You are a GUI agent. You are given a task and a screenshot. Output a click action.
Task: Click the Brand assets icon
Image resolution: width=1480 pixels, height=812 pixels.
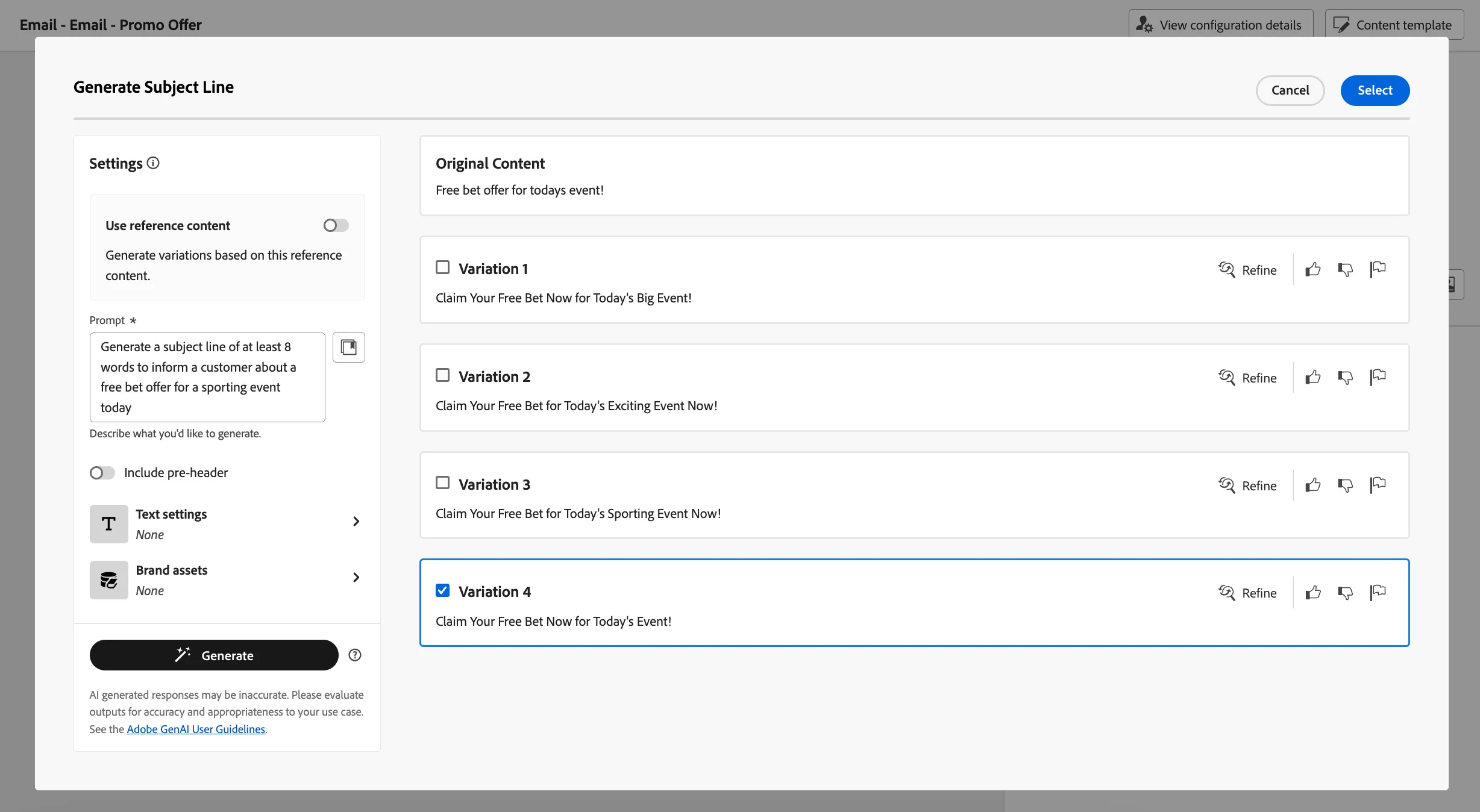coord(108,579)
